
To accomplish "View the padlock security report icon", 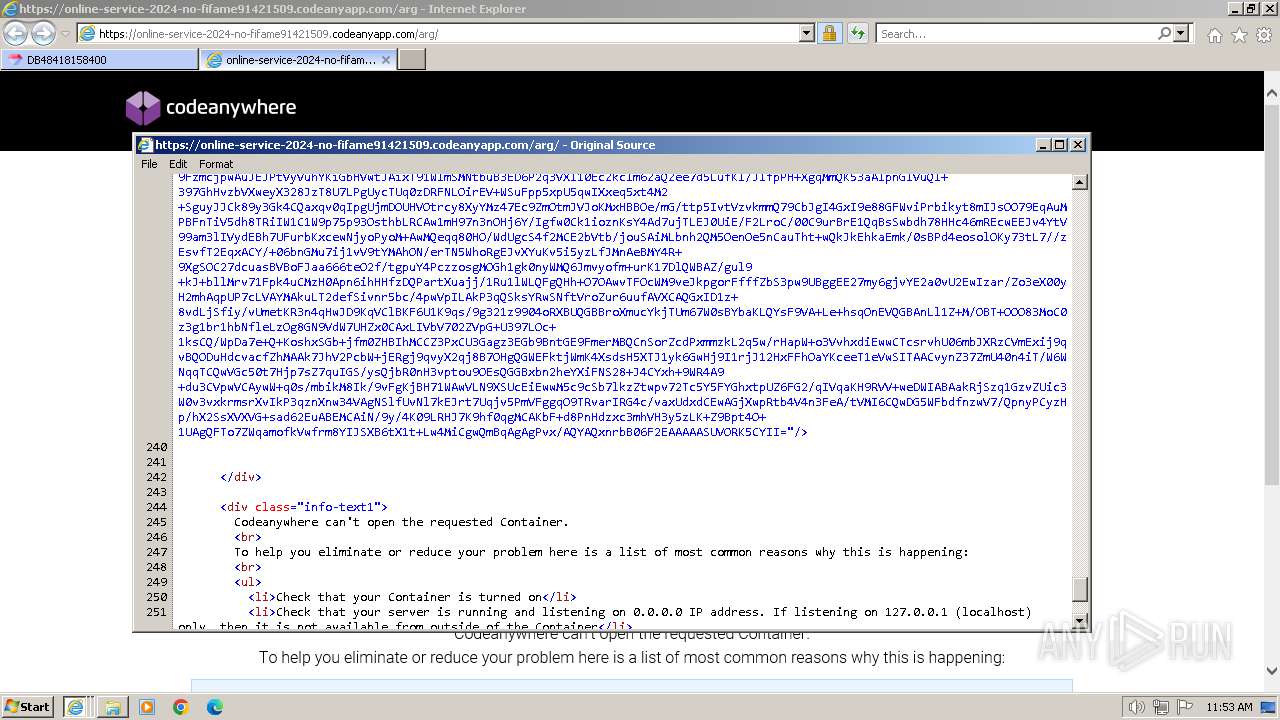I will click(x=829, y=33).
